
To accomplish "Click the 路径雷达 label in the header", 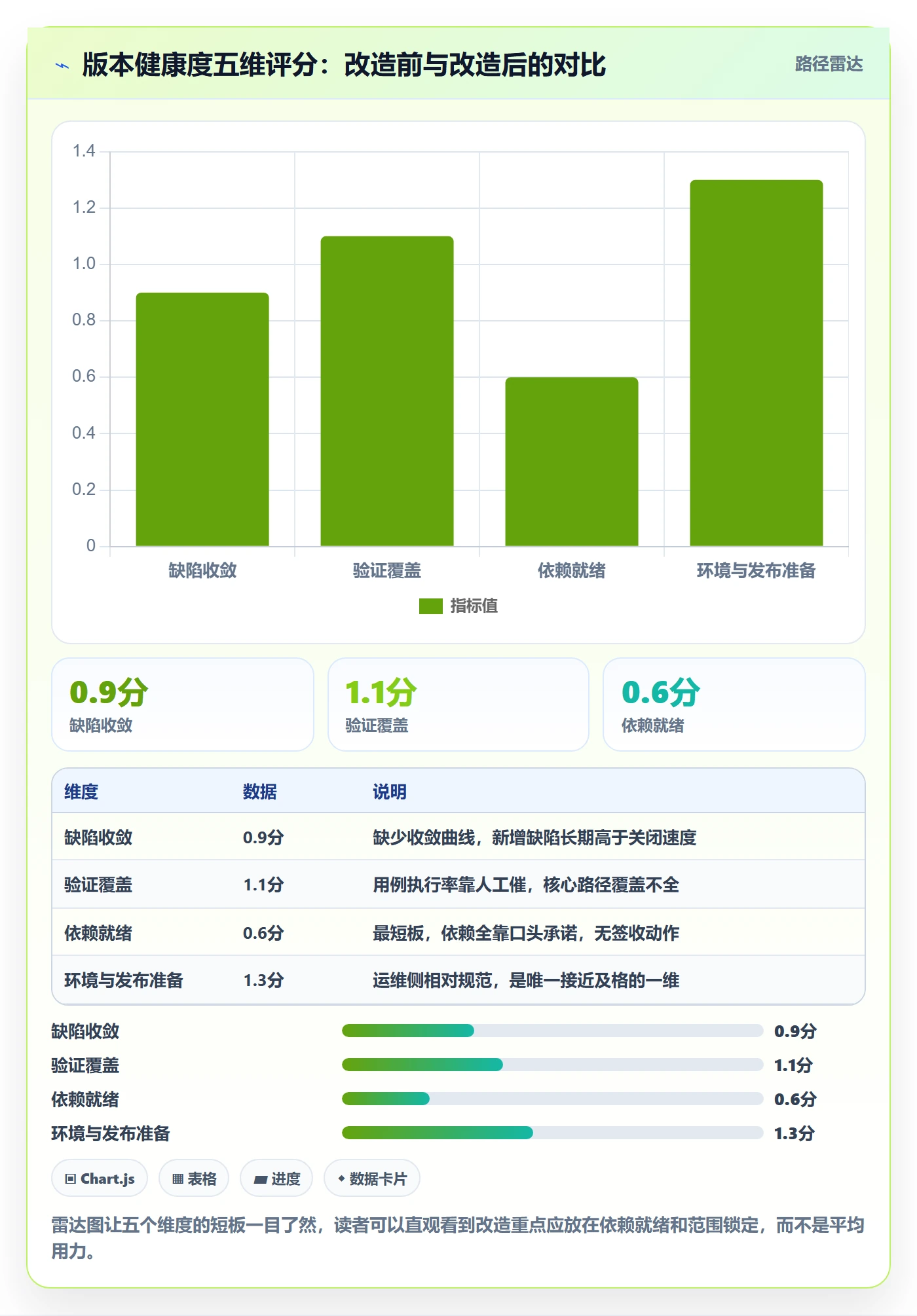I will [x=829, y=64].
